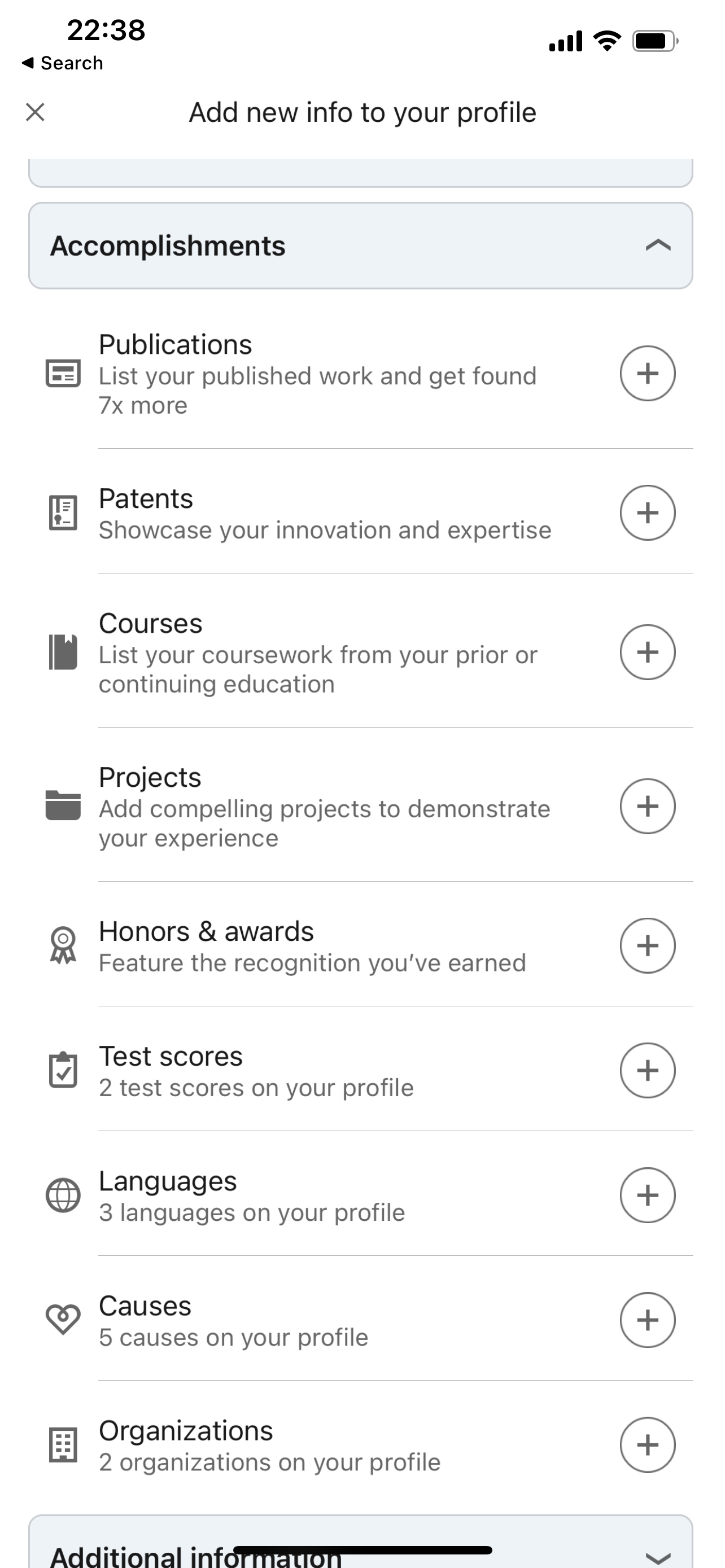This screenshot has width=725, height=1568.
Task: Add a project using the plus icon
Action: click(x=647, y=806)
